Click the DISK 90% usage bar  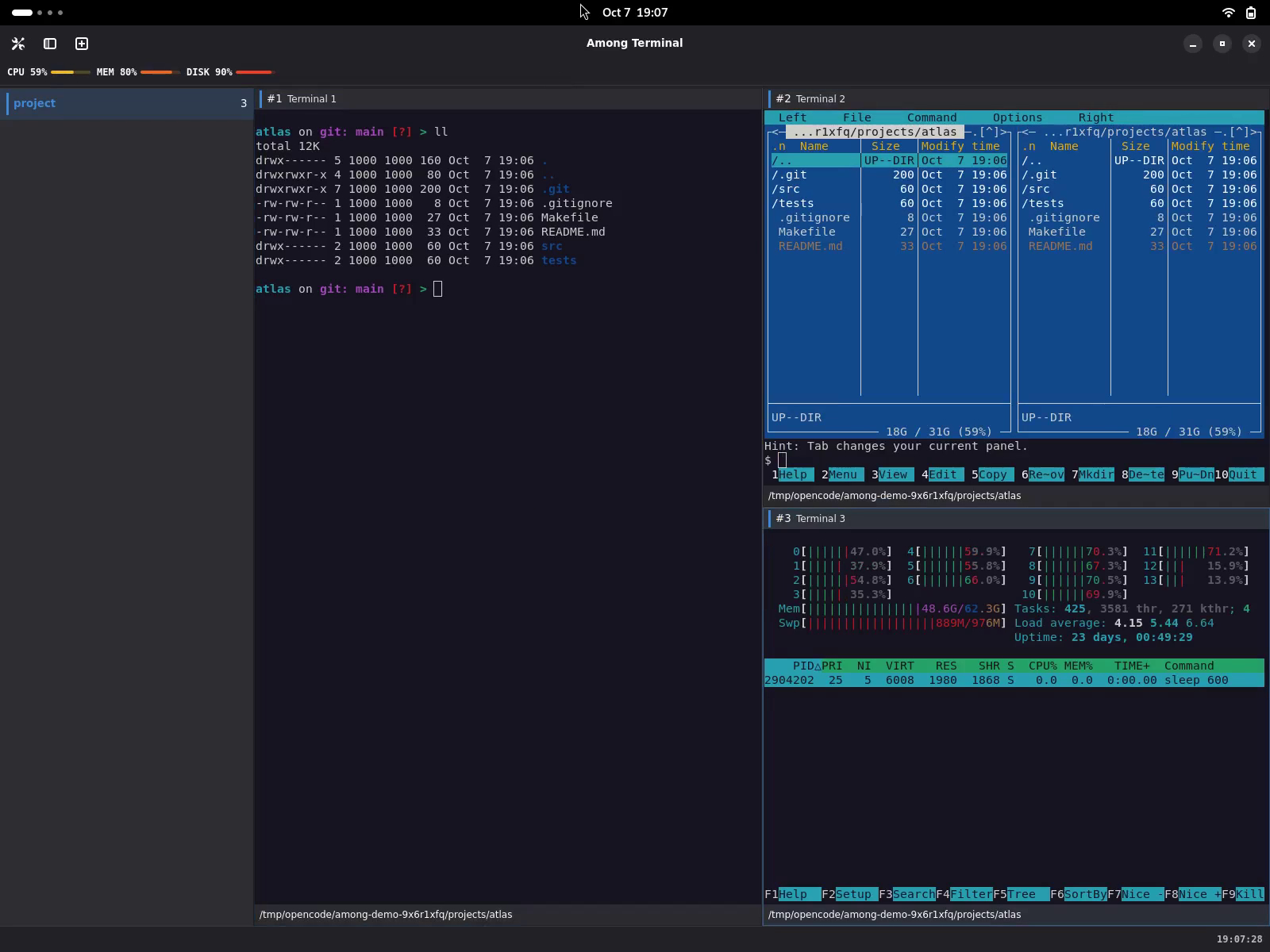[256, 72]
